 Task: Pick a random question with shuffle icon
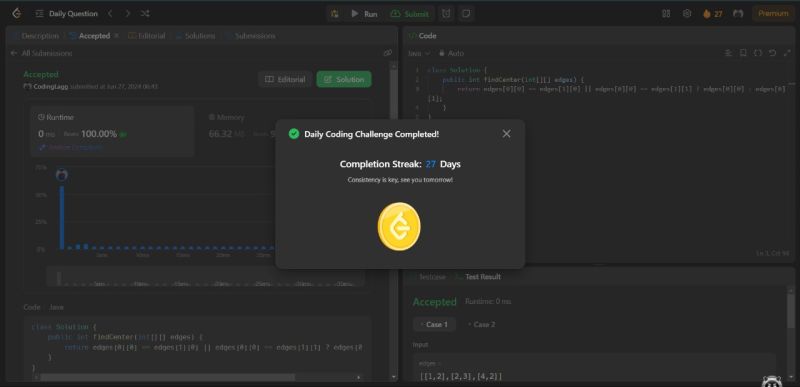pos(145,14)
